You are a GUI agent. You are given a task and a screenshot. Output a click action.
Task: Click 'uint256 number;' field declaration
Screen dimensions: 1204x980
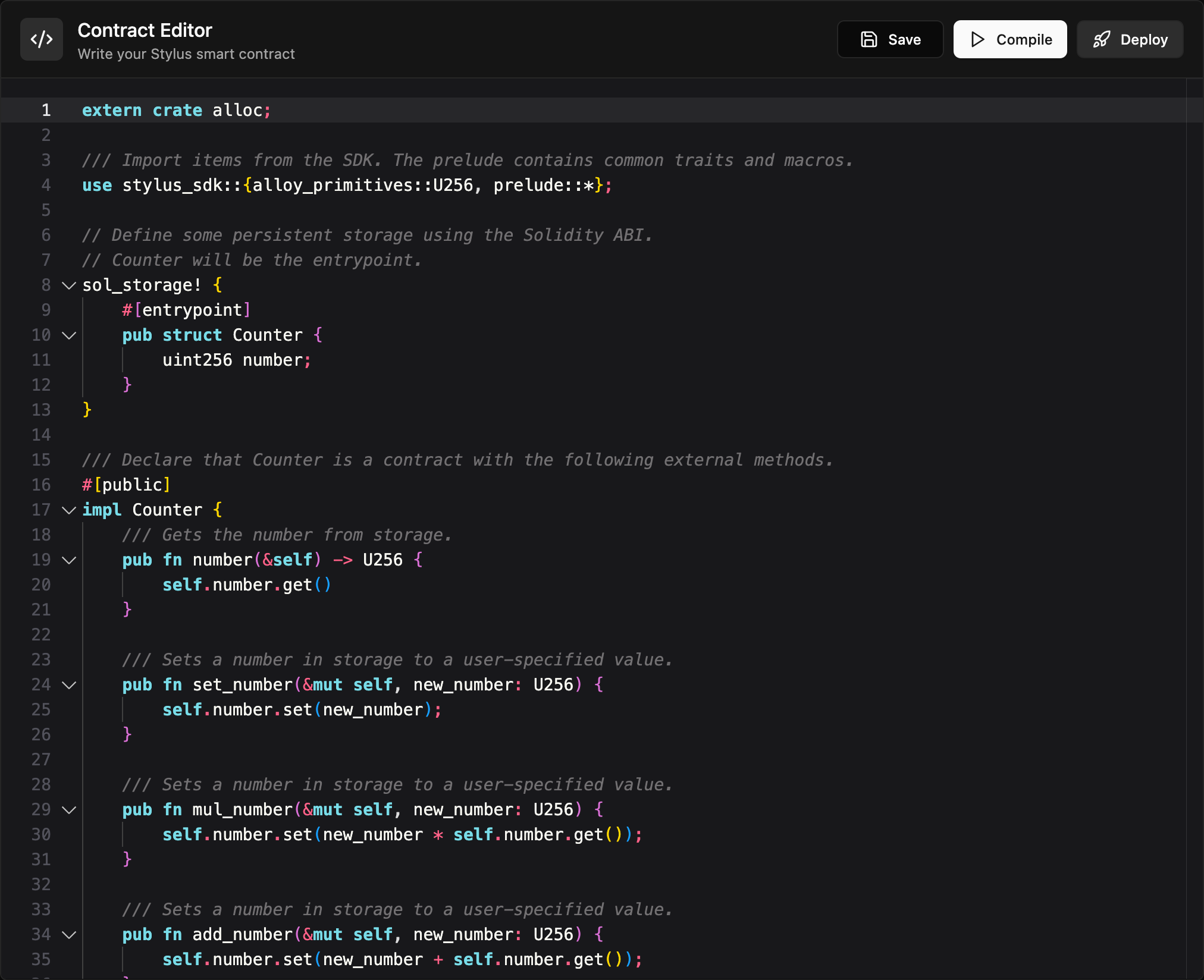click(237, 360)
